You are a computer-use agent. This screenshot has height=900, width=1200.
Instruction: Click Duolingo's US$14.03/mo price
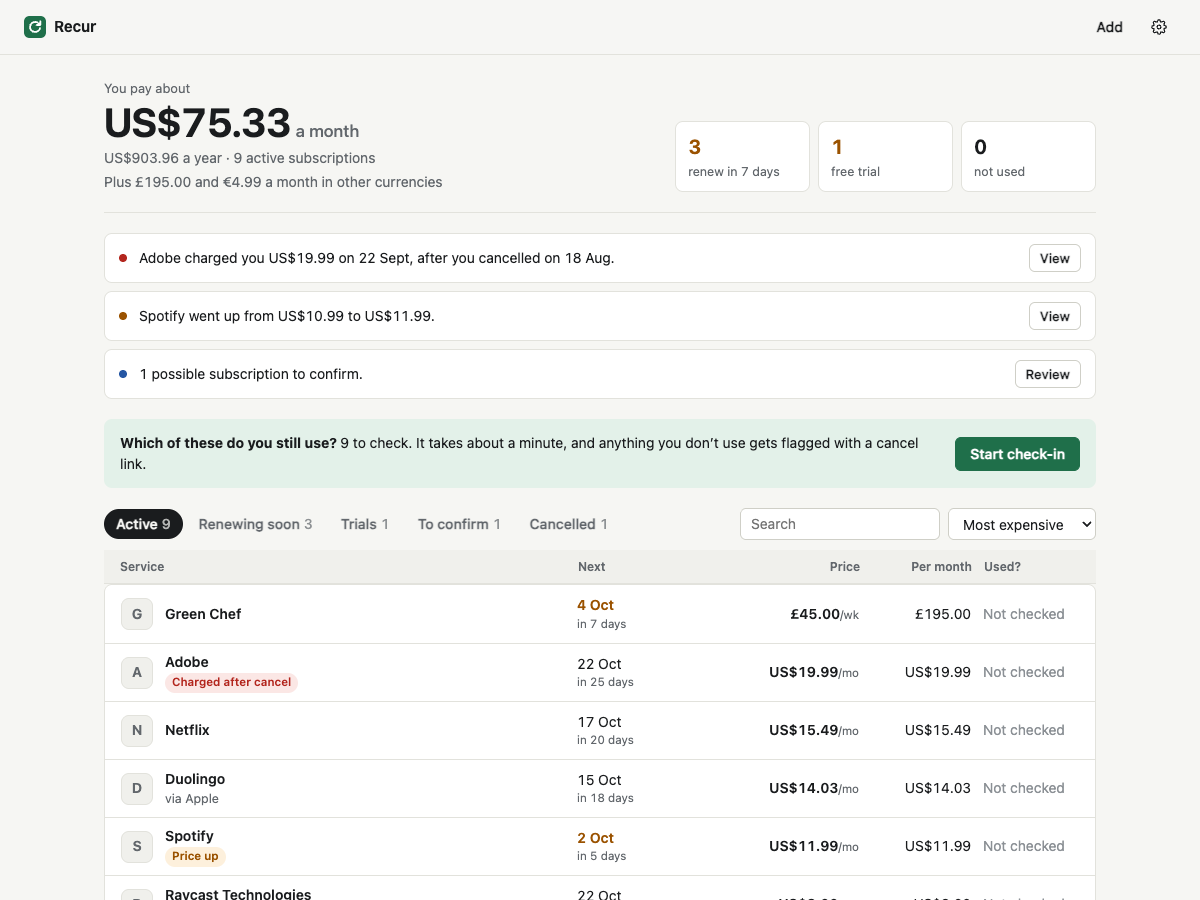pyautogui.click(x=814, y=788)
